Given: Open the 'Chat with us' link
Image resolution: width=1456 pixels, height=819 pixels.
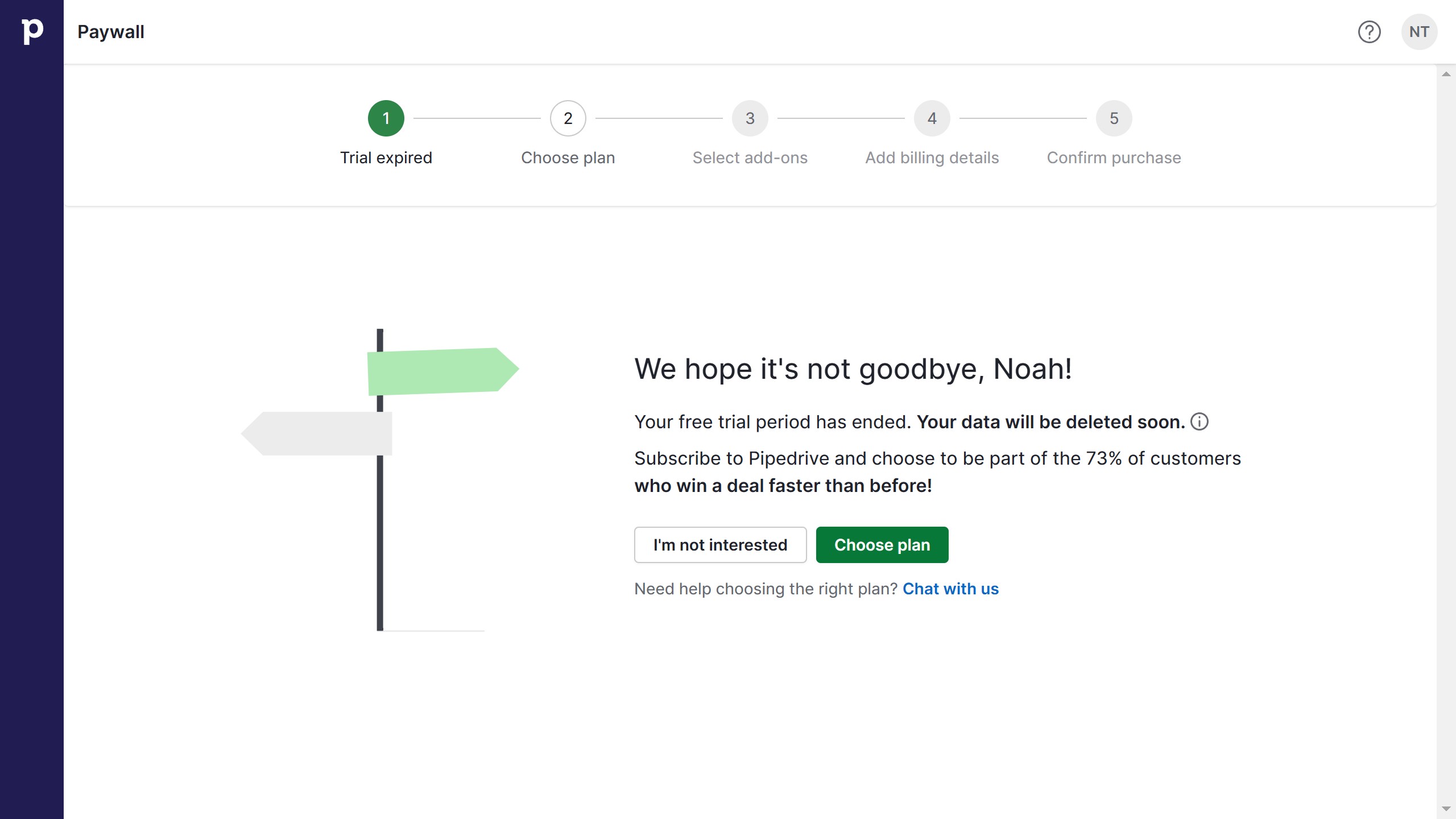Looking at the screenshot, I should [x=950, y=589].
